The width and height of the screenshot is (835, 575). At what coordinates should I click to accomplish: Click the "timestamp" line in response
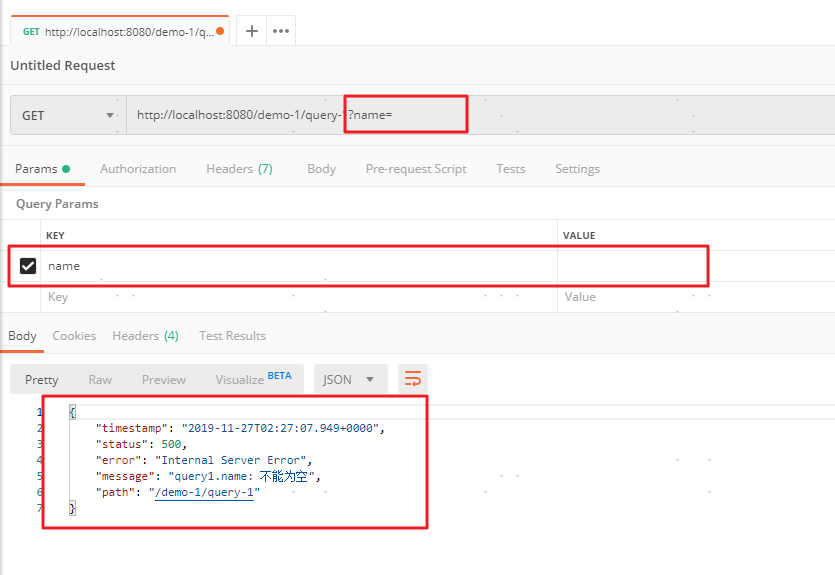coord(240,428)
